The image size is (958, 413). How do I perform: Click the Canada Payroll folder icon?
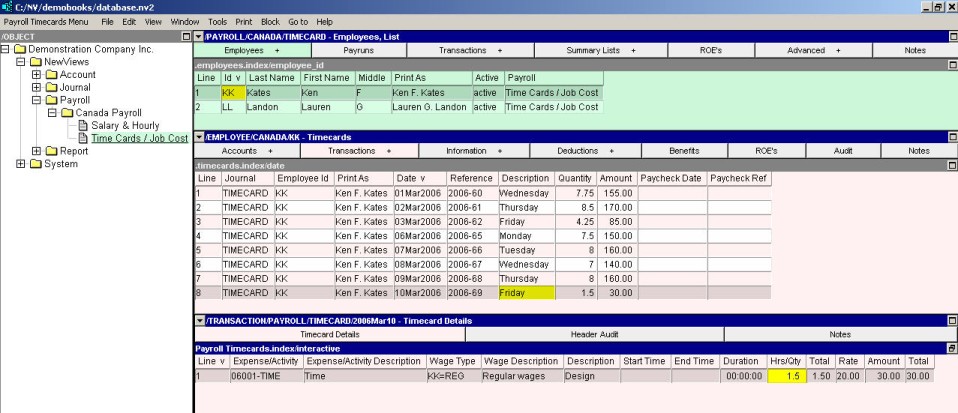click(67, 113)
